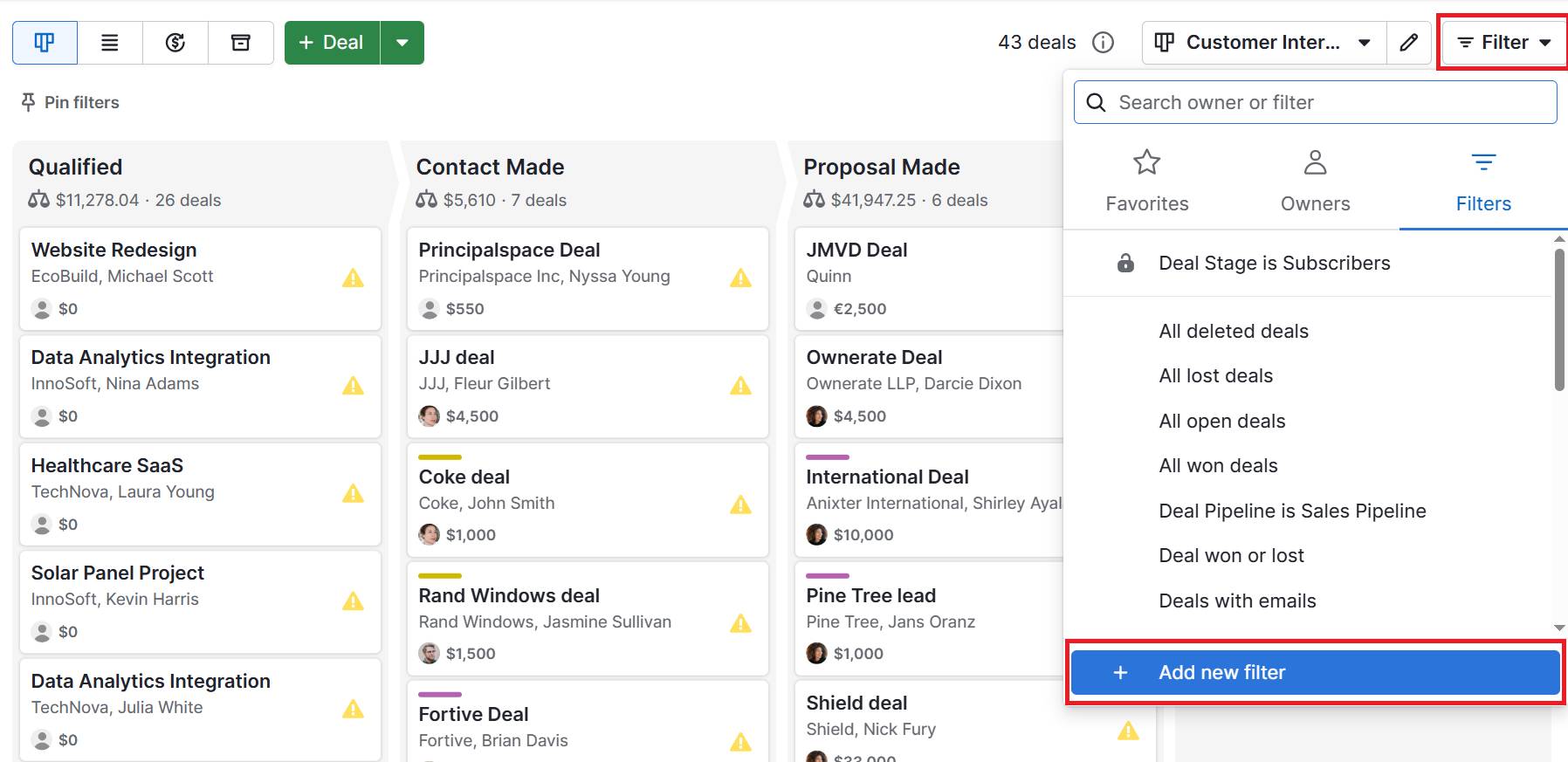The height and width of the screenshot is (762, 1568).
Task: Toggle the Filter dropdown button
Action: tap(1503, 43)
